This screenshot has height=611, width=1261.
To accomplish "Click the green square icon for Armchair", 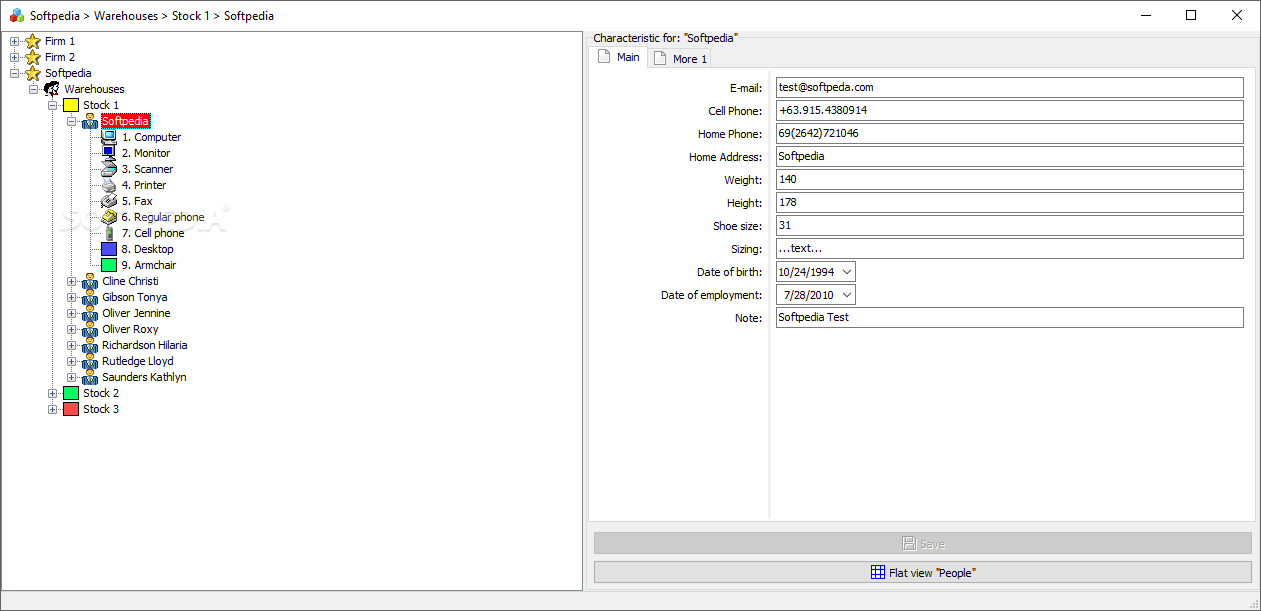I will click(109, 265).
